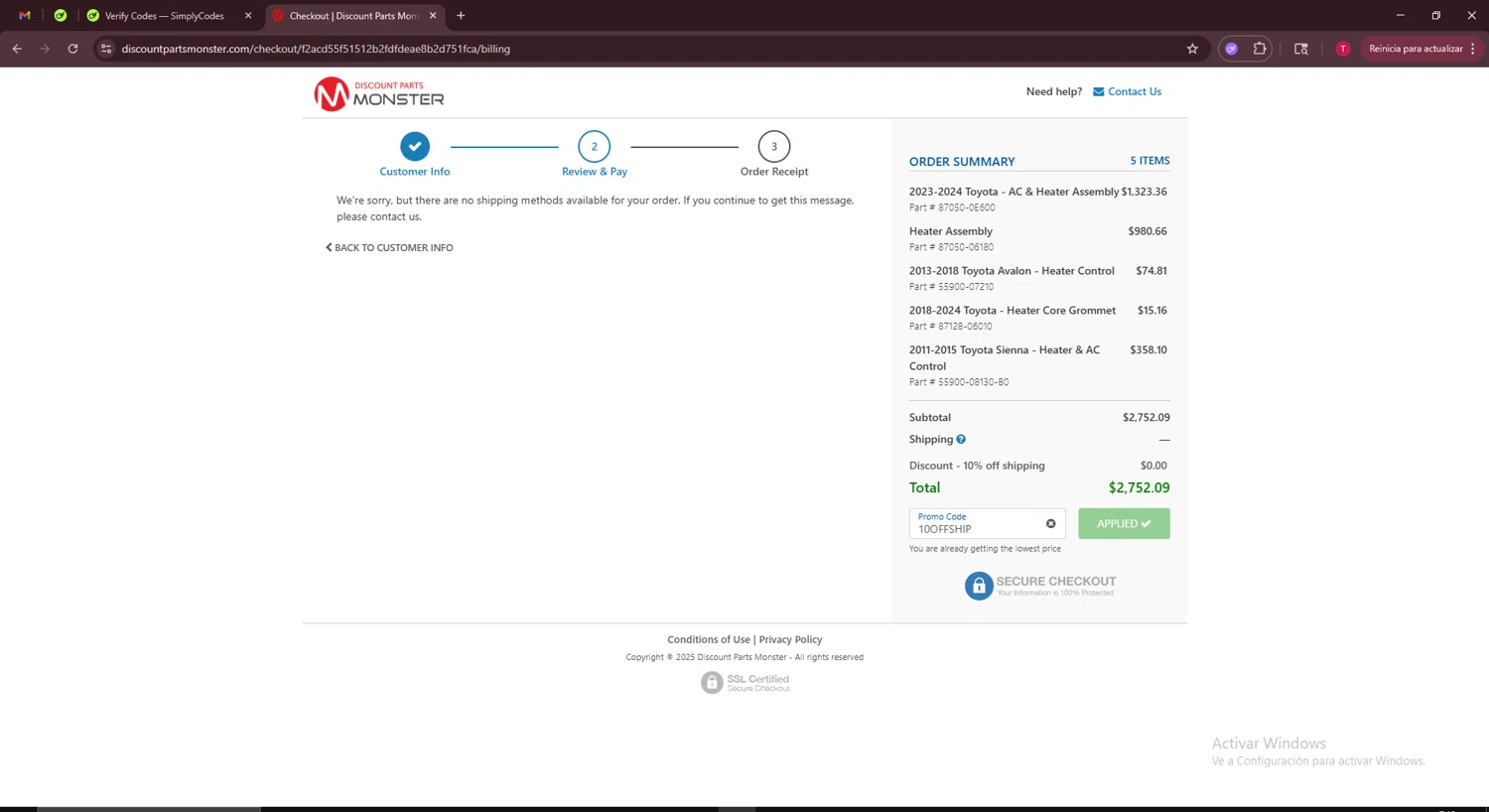Open the second pinned green checkmark tab
1489x812 pixels.
(x=61, y=16)
